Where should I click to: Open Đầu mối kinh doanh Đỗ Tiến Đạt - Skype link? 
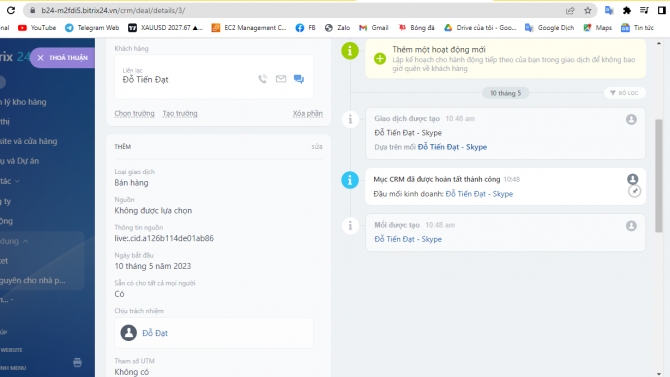479,194
